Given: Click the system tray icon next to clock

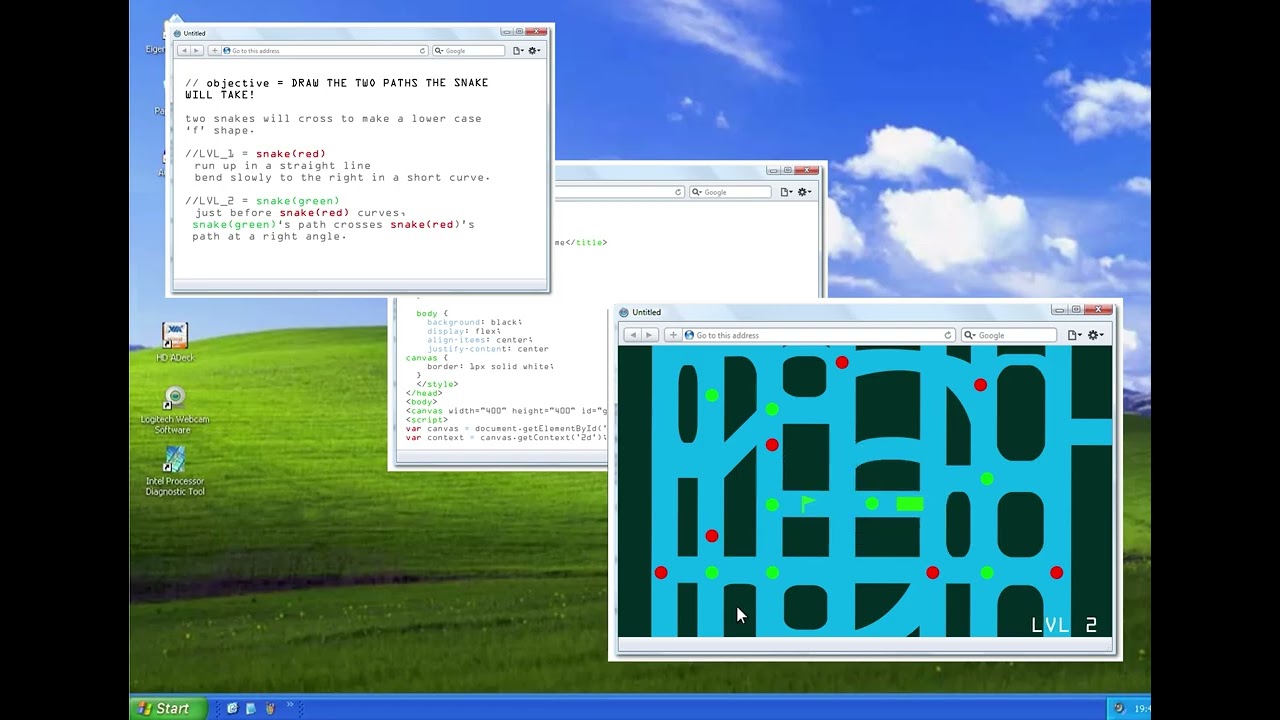Looking at the screenshot, I should pyautogui.click(x=1120, y=708).
